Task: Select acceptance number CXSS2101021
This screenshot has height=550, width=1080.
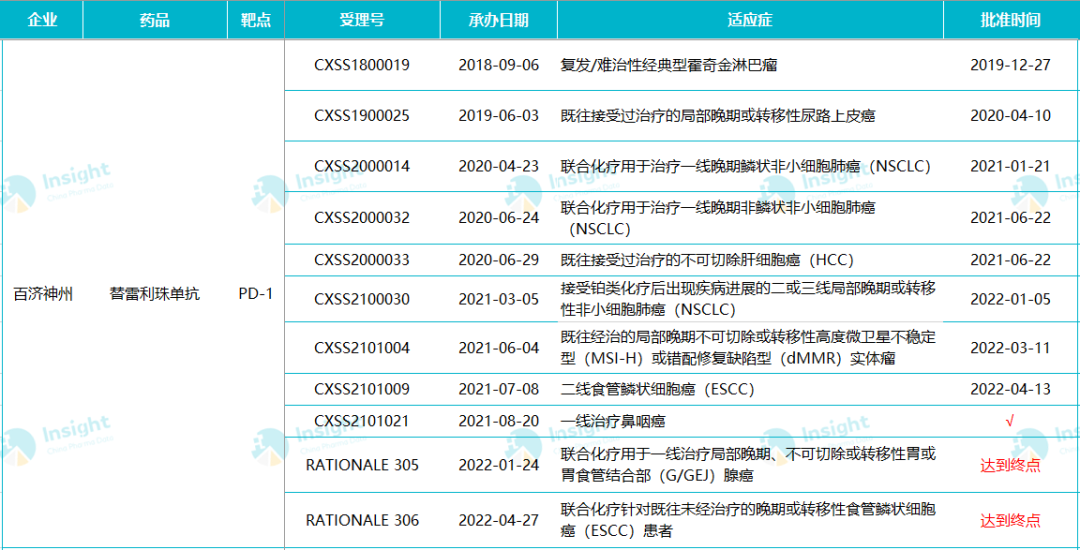Action: tap(362, 421)
